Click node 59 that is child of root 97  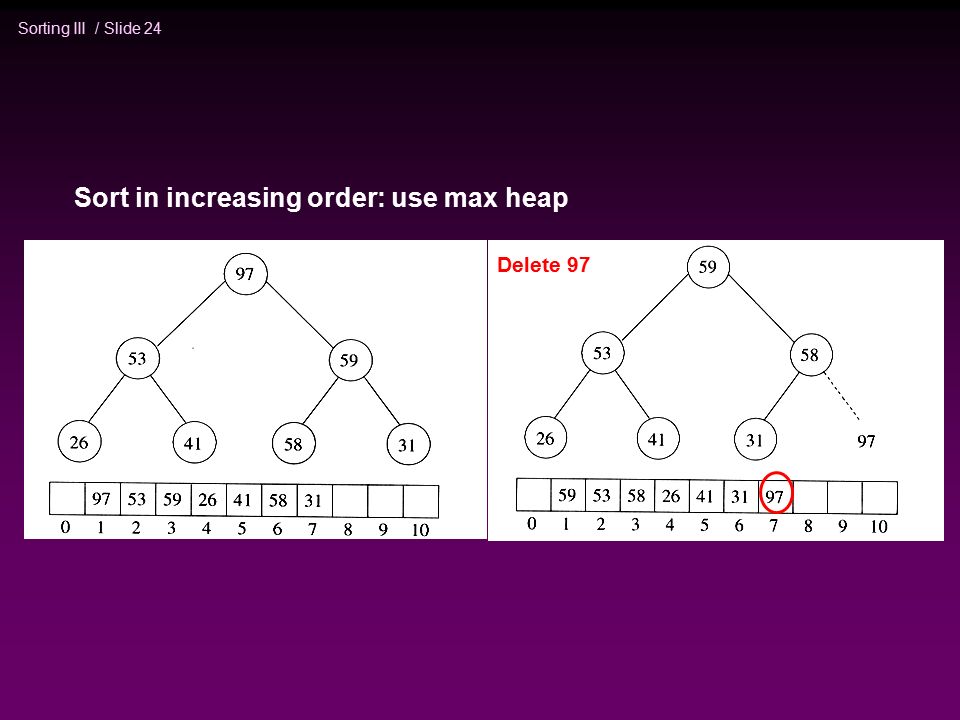click(x=350, y=359)
